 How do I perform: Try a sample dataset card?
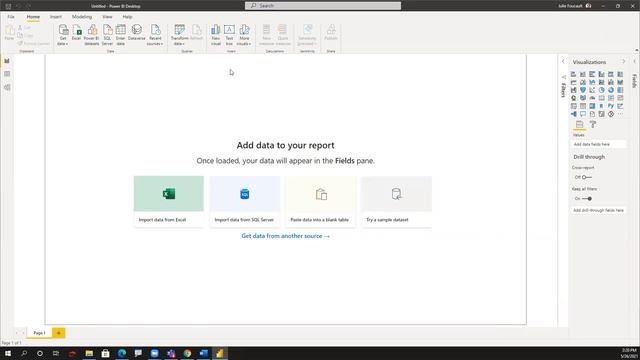396,201
